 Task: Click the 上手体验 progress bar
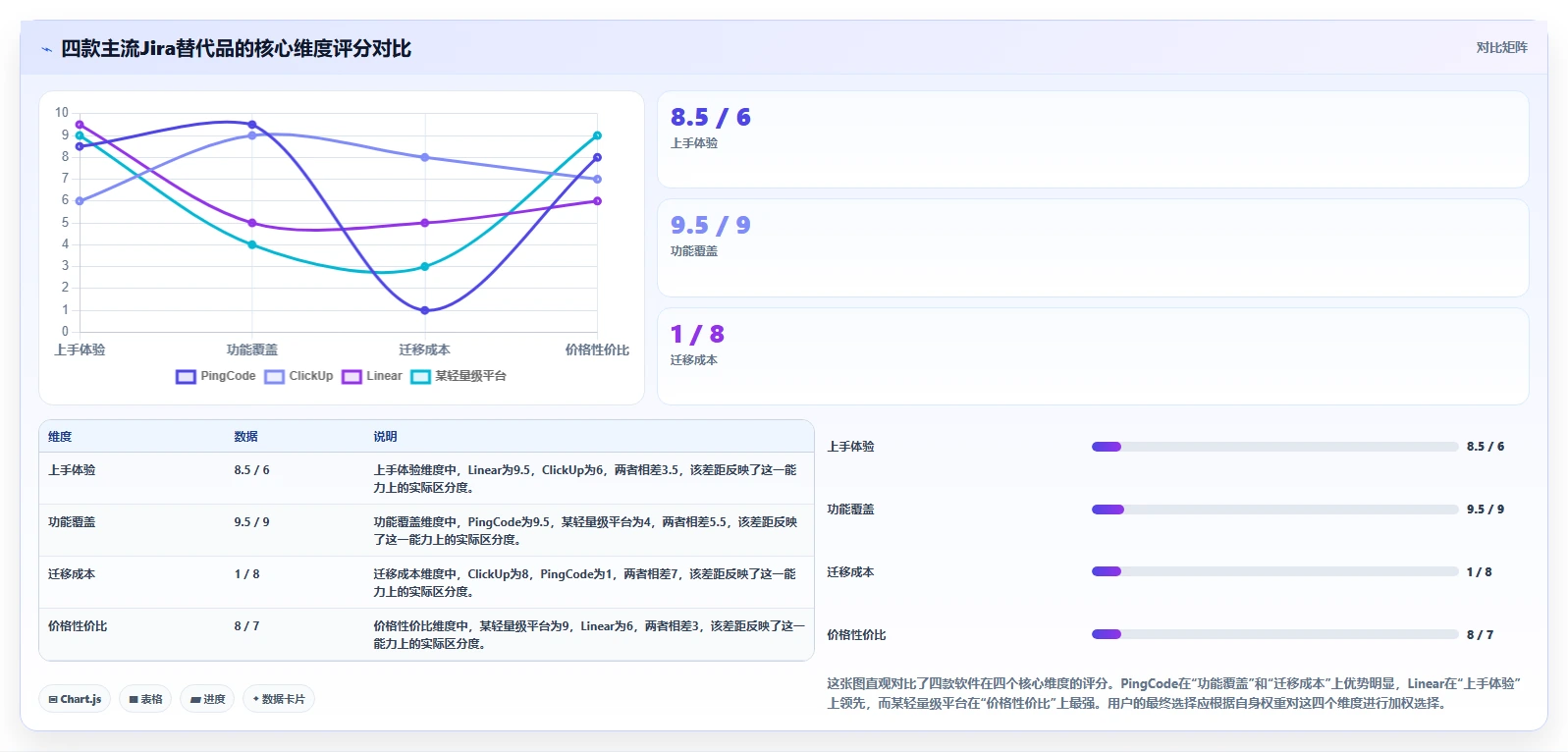click(x=1274, y=447)
